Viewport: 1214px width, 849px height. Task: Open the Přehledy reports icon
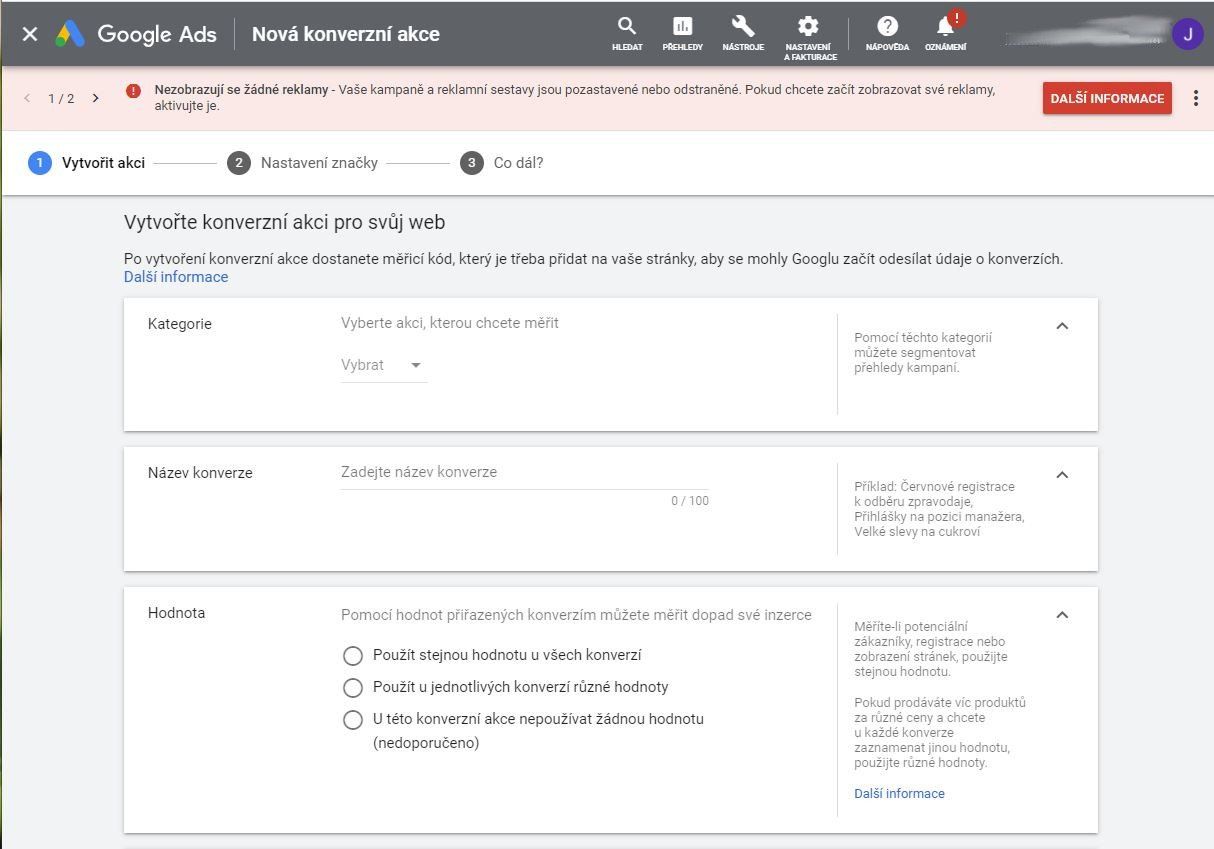[x=682, y=33]
